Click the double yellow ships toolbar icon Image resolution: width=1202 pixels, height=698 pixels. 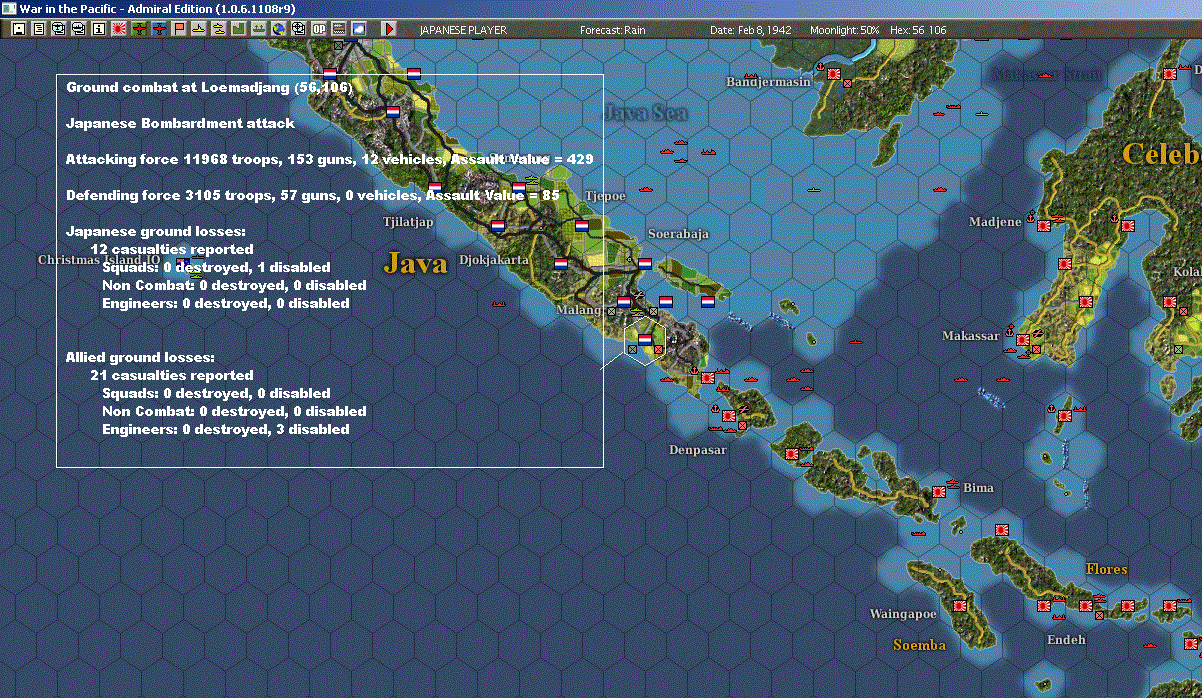click(218, 29)
